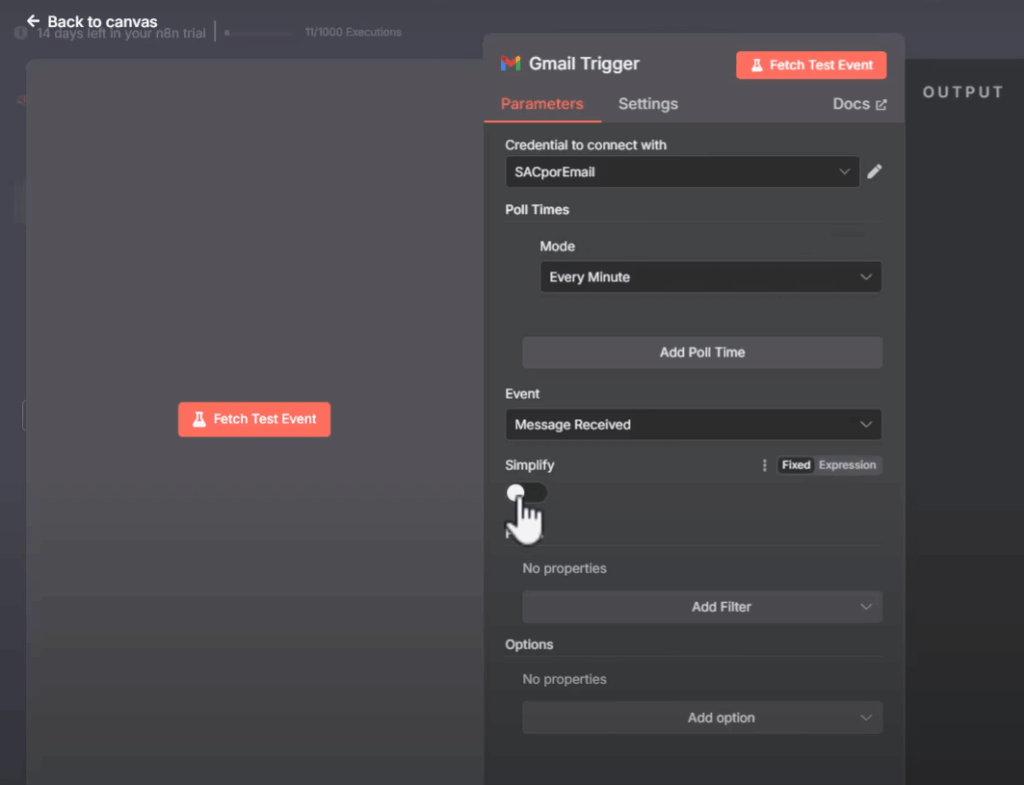Switch Simplify to Fixed mode

(795, 465)
